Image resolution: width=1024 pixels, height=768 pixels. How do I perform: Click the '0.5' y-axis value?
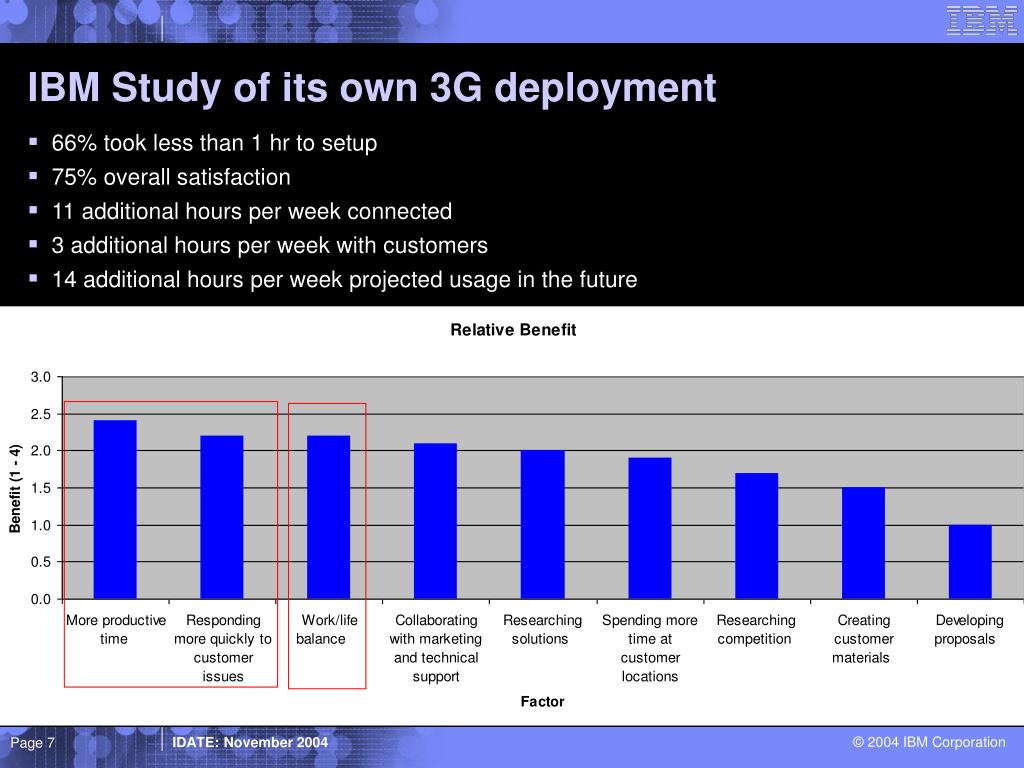click(x=40, y=562)
